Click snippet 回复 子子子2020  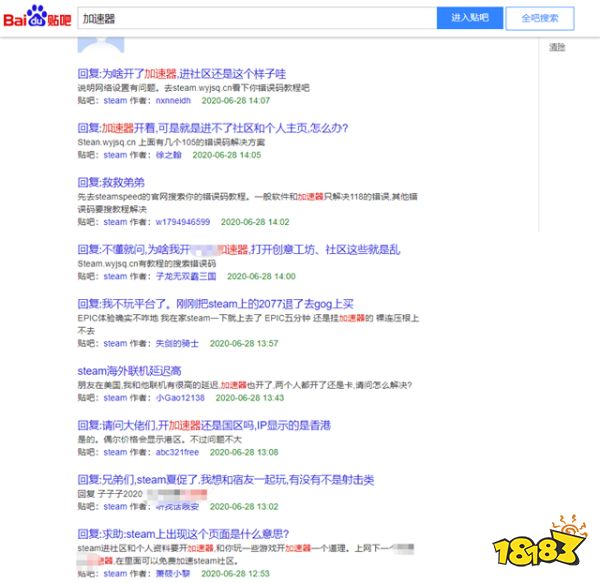[110, 493]
